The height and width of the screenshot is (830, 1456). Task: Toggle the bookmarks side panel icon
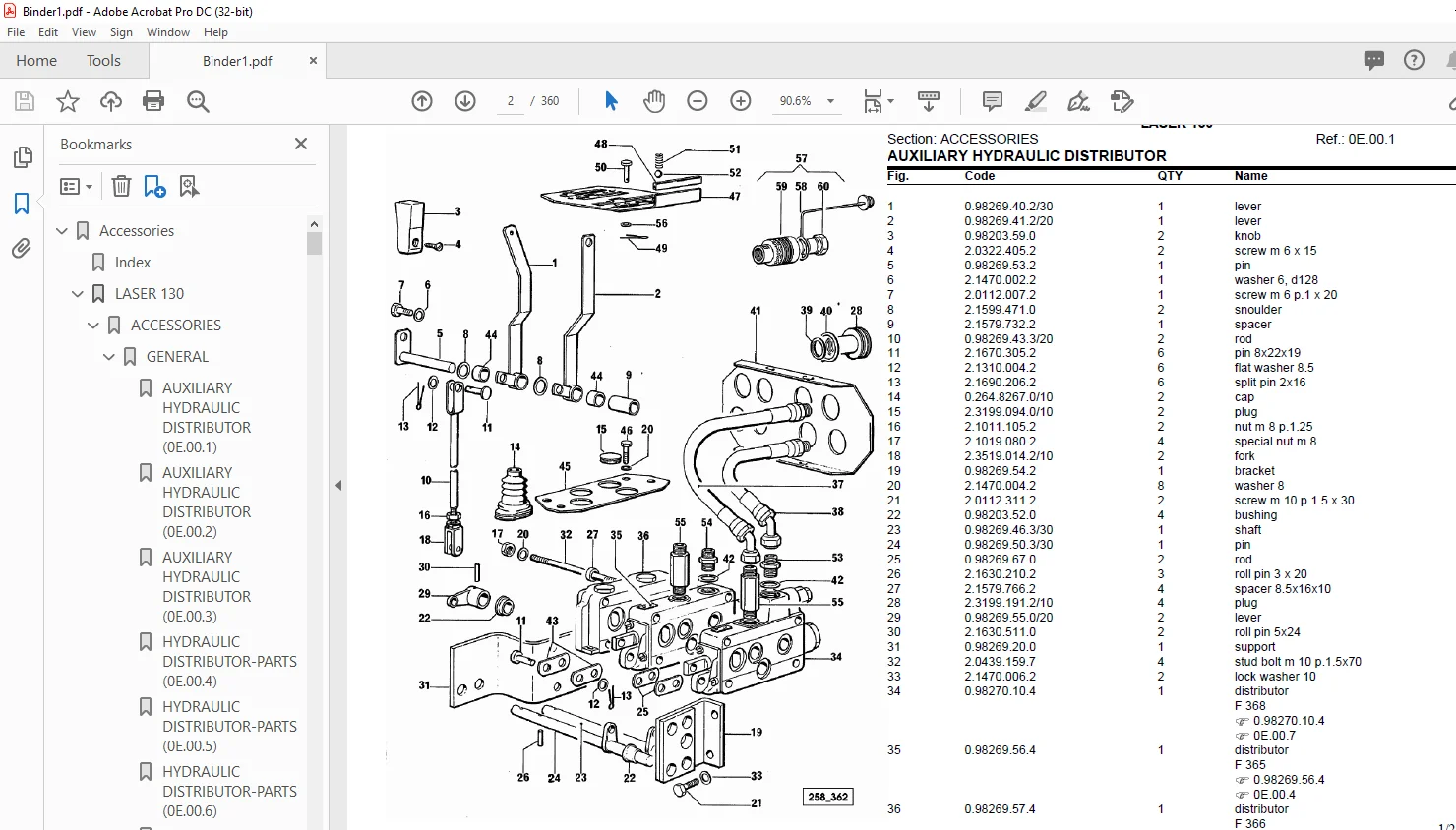22,204
